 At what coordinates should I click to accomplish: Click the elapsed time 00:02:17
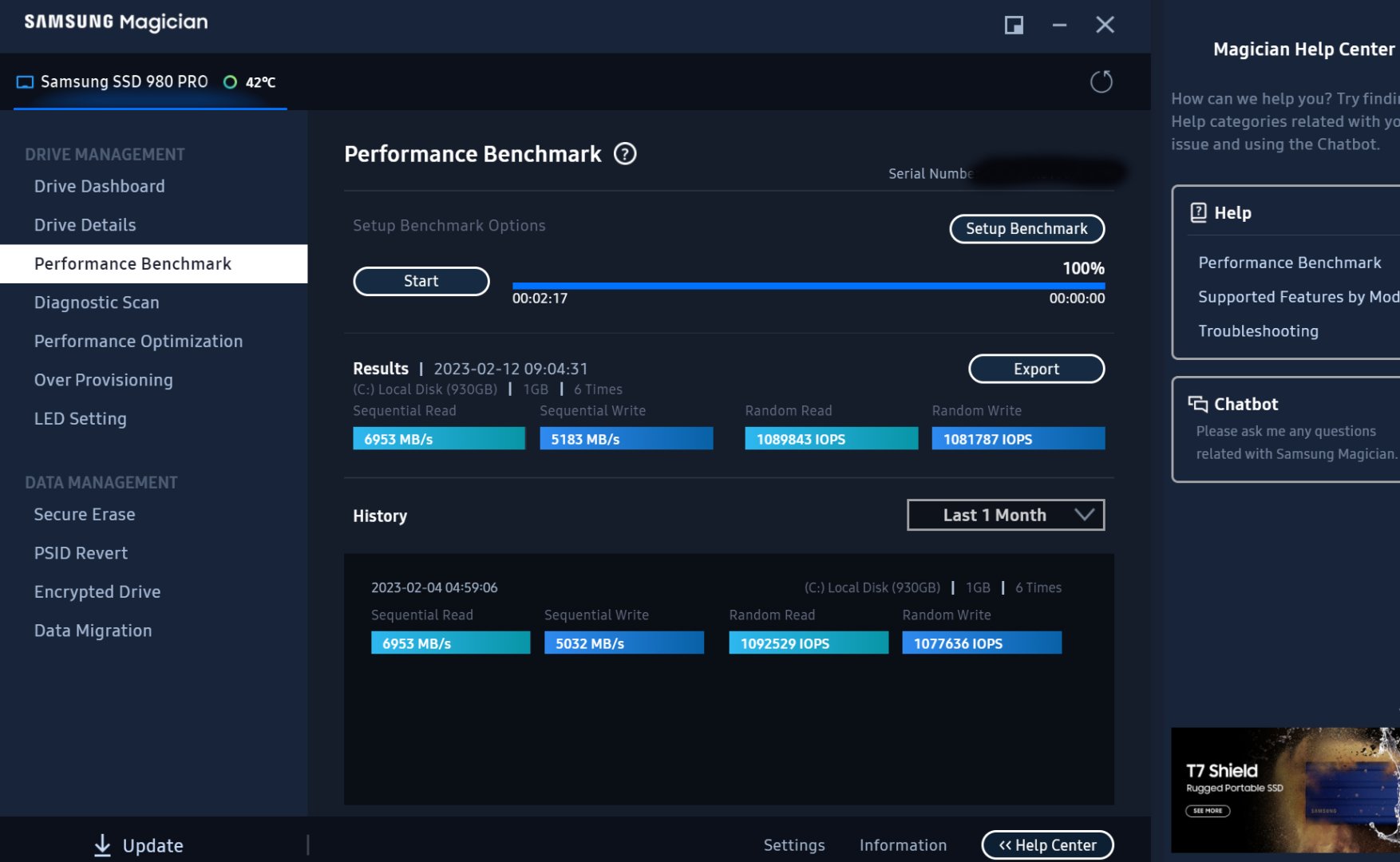click(540, 299)
